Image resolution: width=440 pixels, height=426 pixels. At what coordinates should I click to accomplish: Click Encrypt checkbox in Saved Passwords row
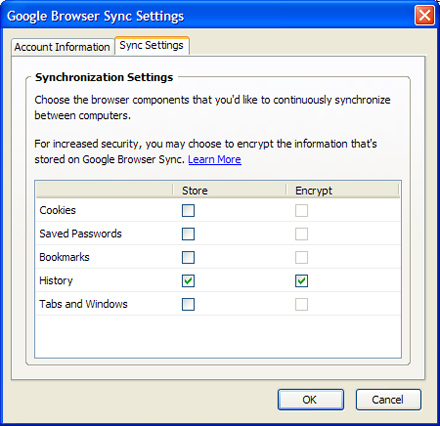pos(301,234)
